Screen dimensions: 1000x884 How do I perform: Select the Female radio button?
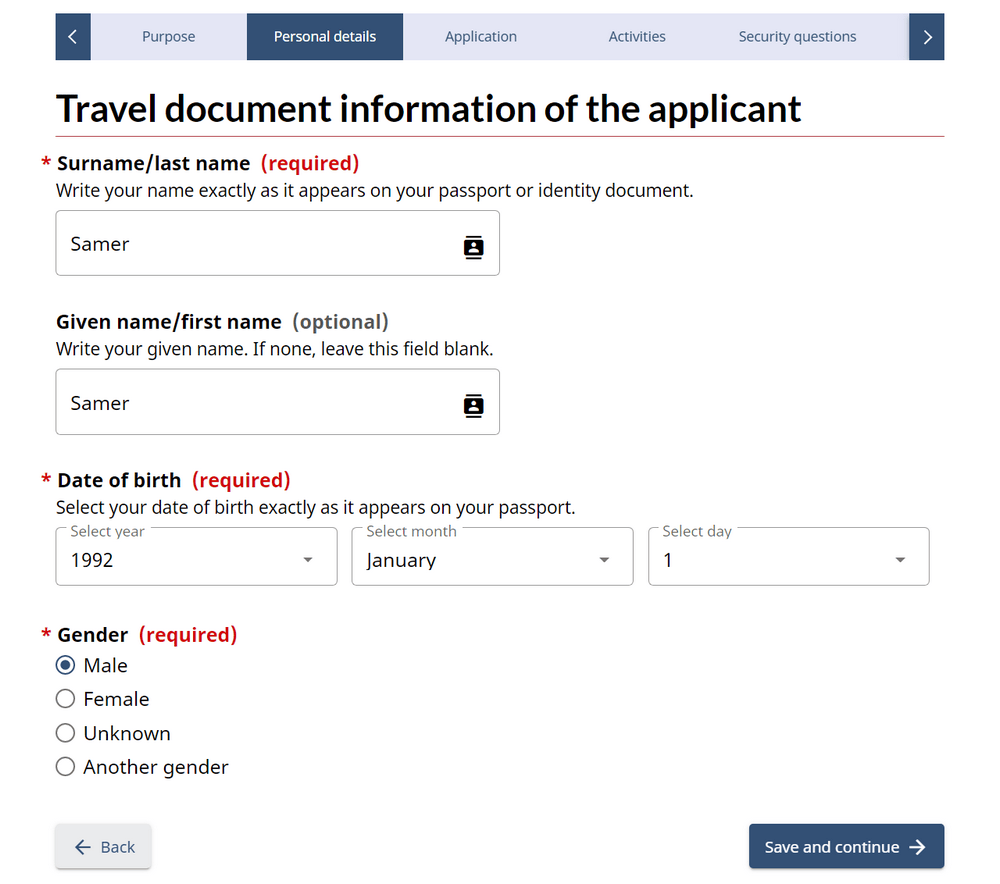(x=66, y=699)
